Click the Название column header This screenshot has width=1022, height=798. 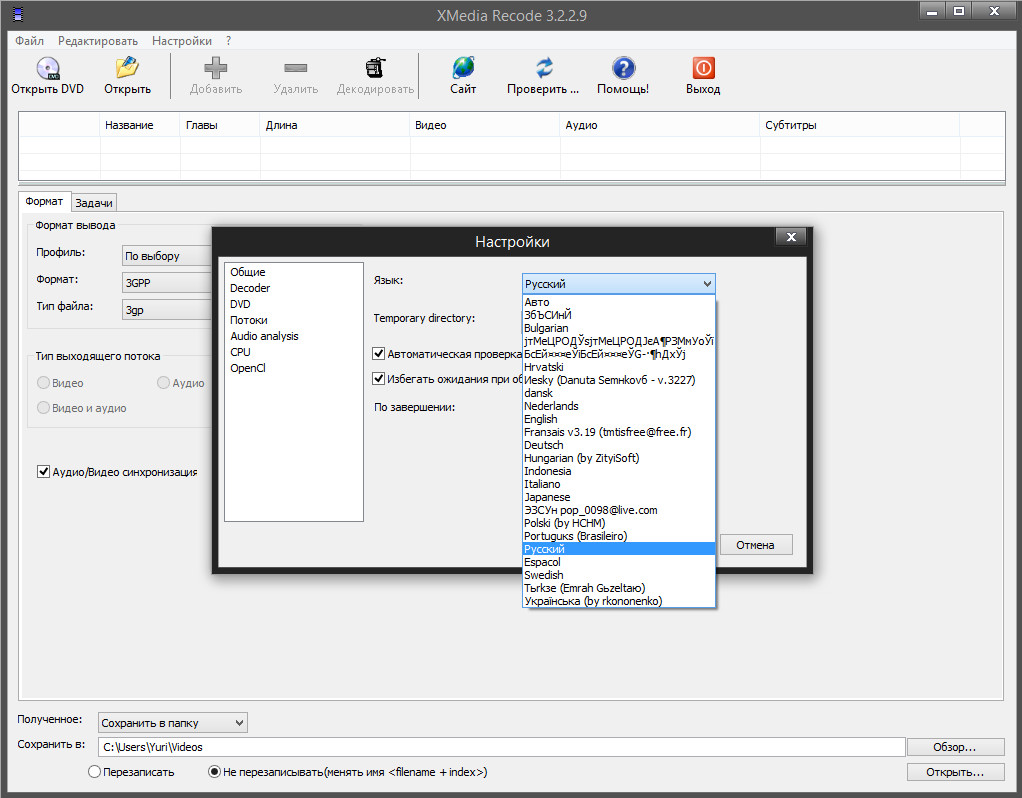(139, 125)
